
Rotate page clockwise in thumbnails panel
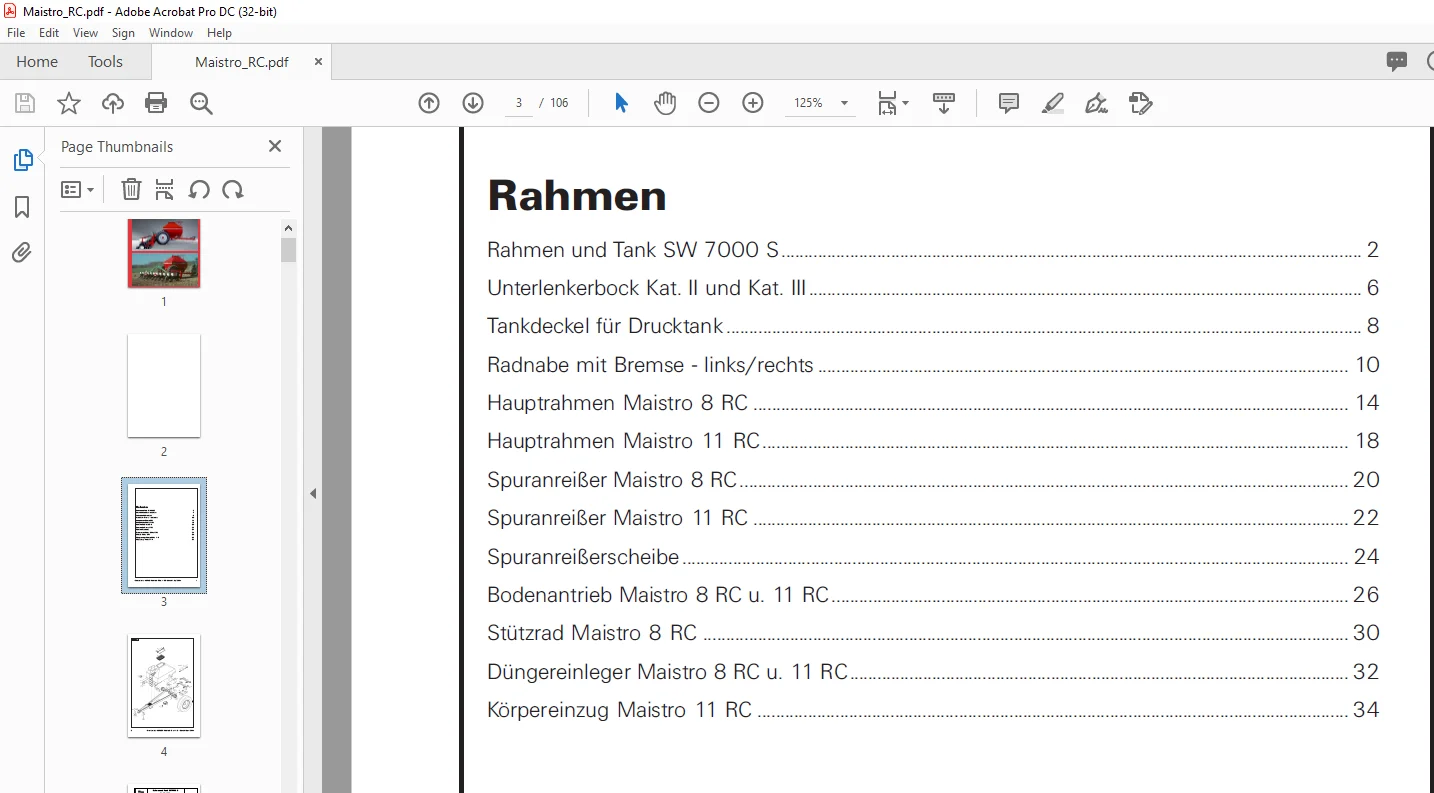pyautogui.click(x=233, y=189)
